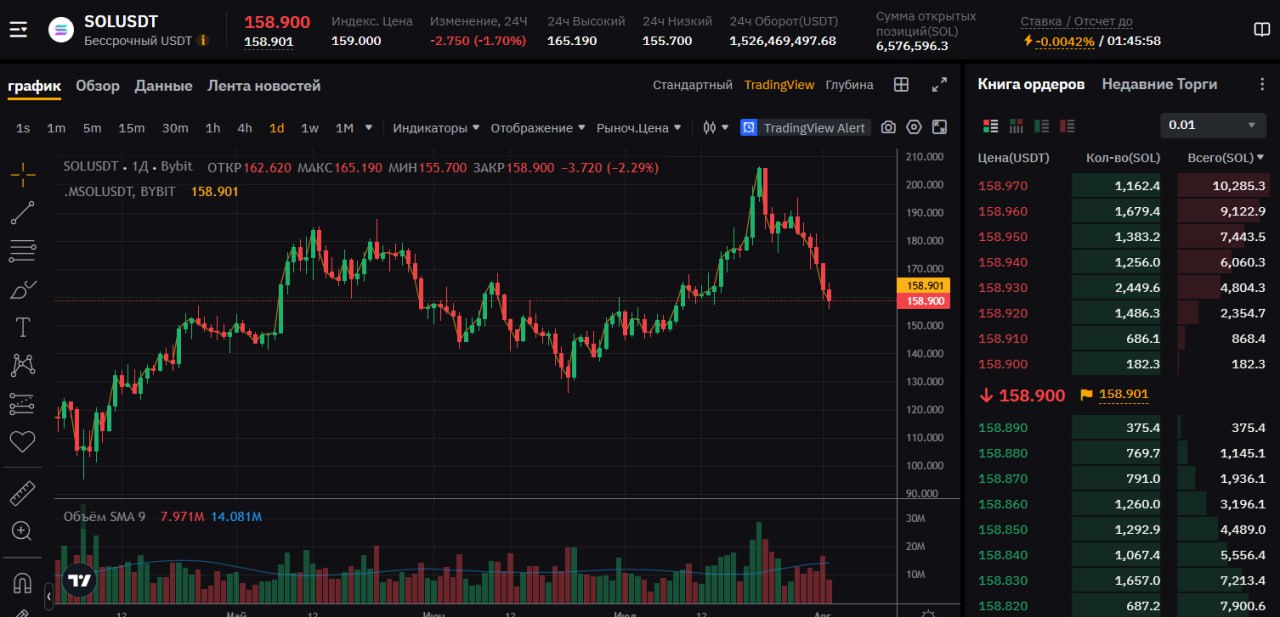Screen dimensions: 1280x617
Task: Select the brush drawing tool
Action: pos(22,289)
